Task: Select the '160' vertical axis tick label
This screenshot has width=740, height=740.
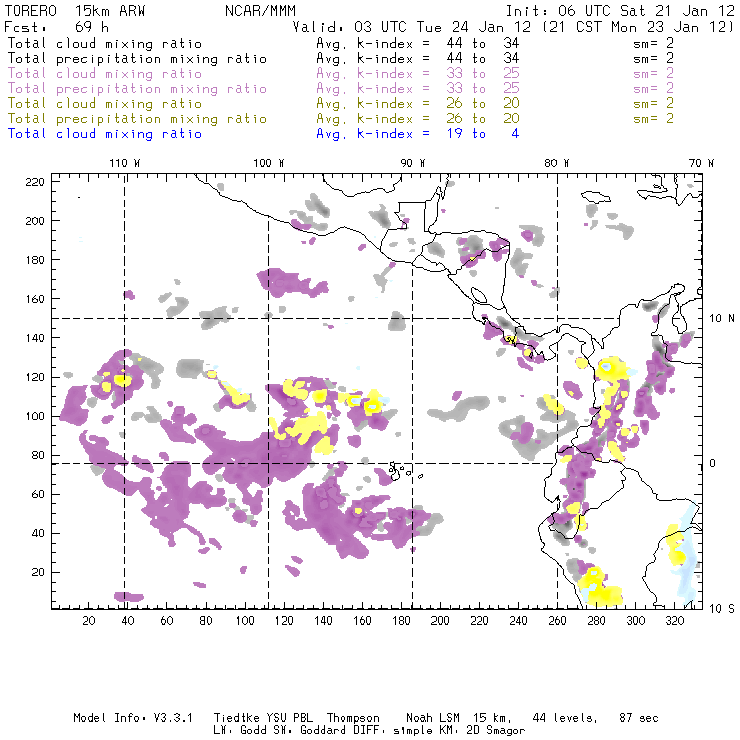Action: coord(35,299)
